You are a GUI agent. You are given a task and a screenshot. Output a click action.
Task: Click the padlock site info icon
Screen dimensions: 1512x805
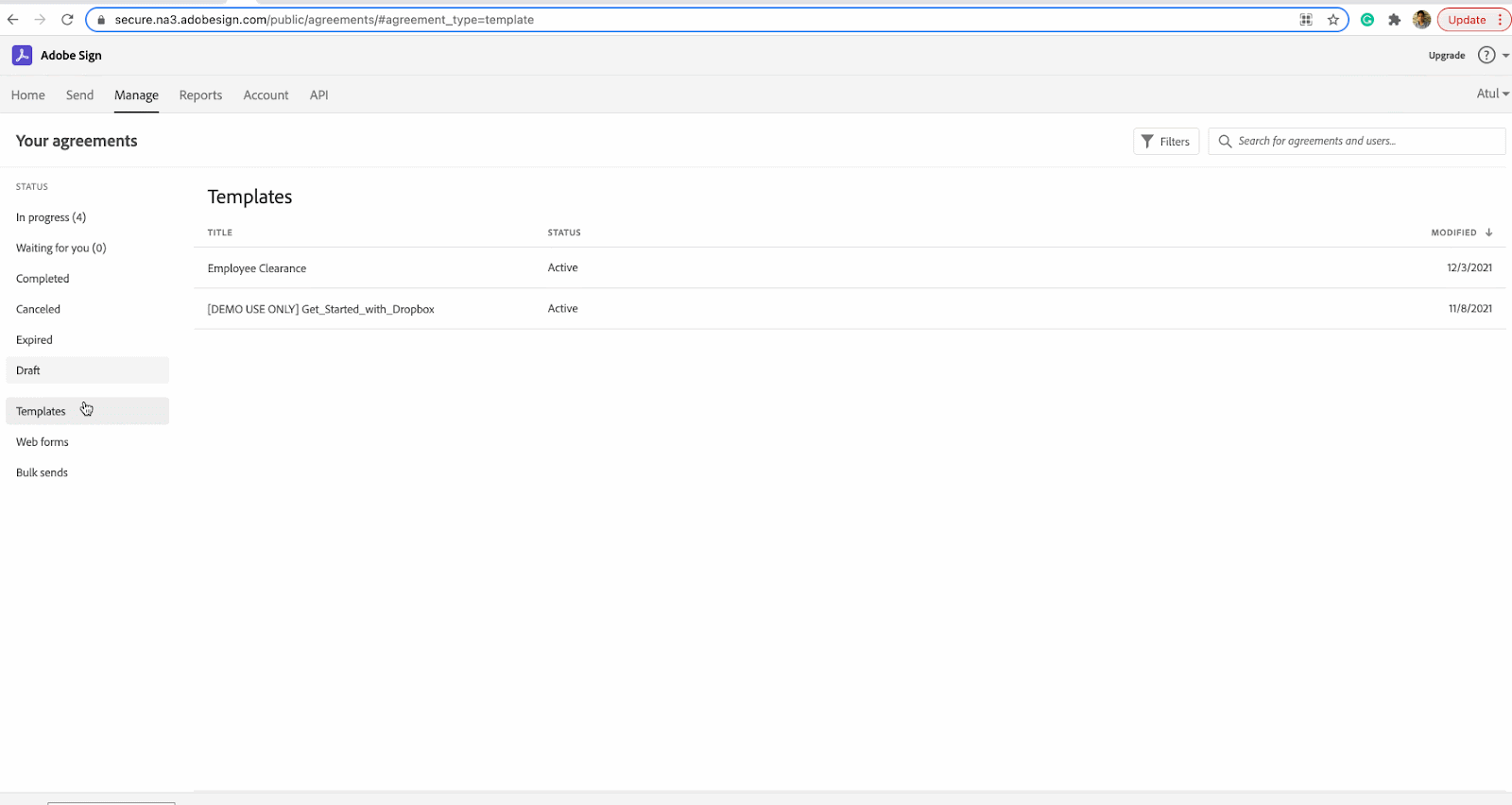click(101, 20)
